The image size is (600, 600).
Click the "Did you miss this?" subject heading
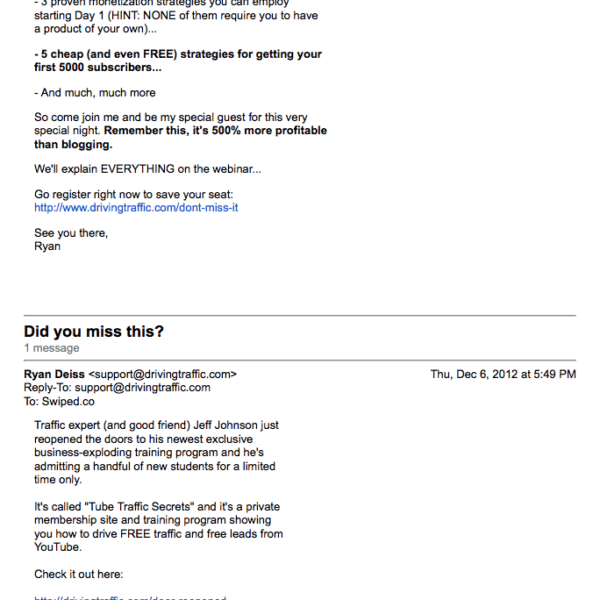(93, 332)
